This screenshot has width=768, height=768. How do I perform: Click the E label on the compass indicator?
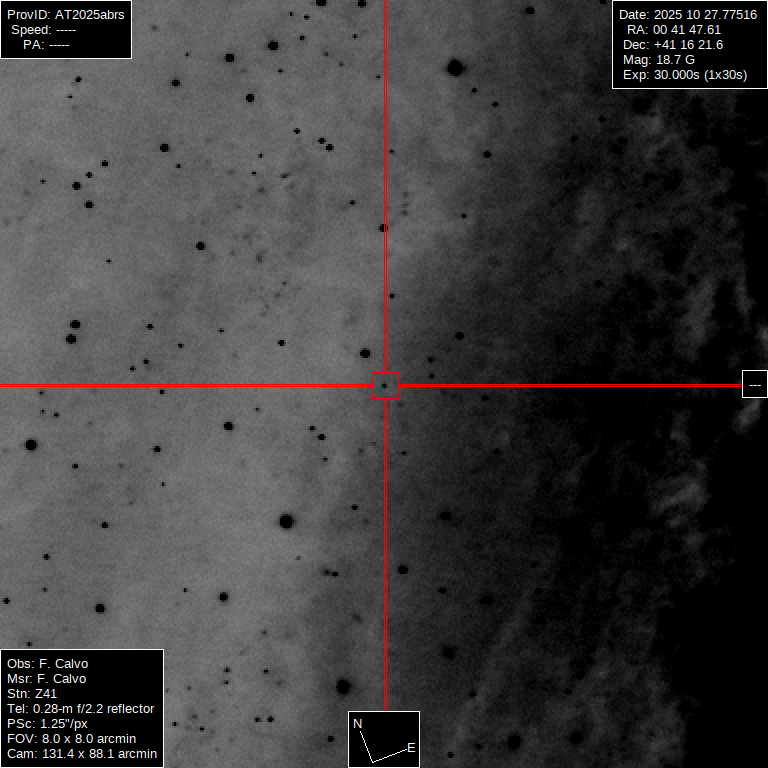coord(410,748)
